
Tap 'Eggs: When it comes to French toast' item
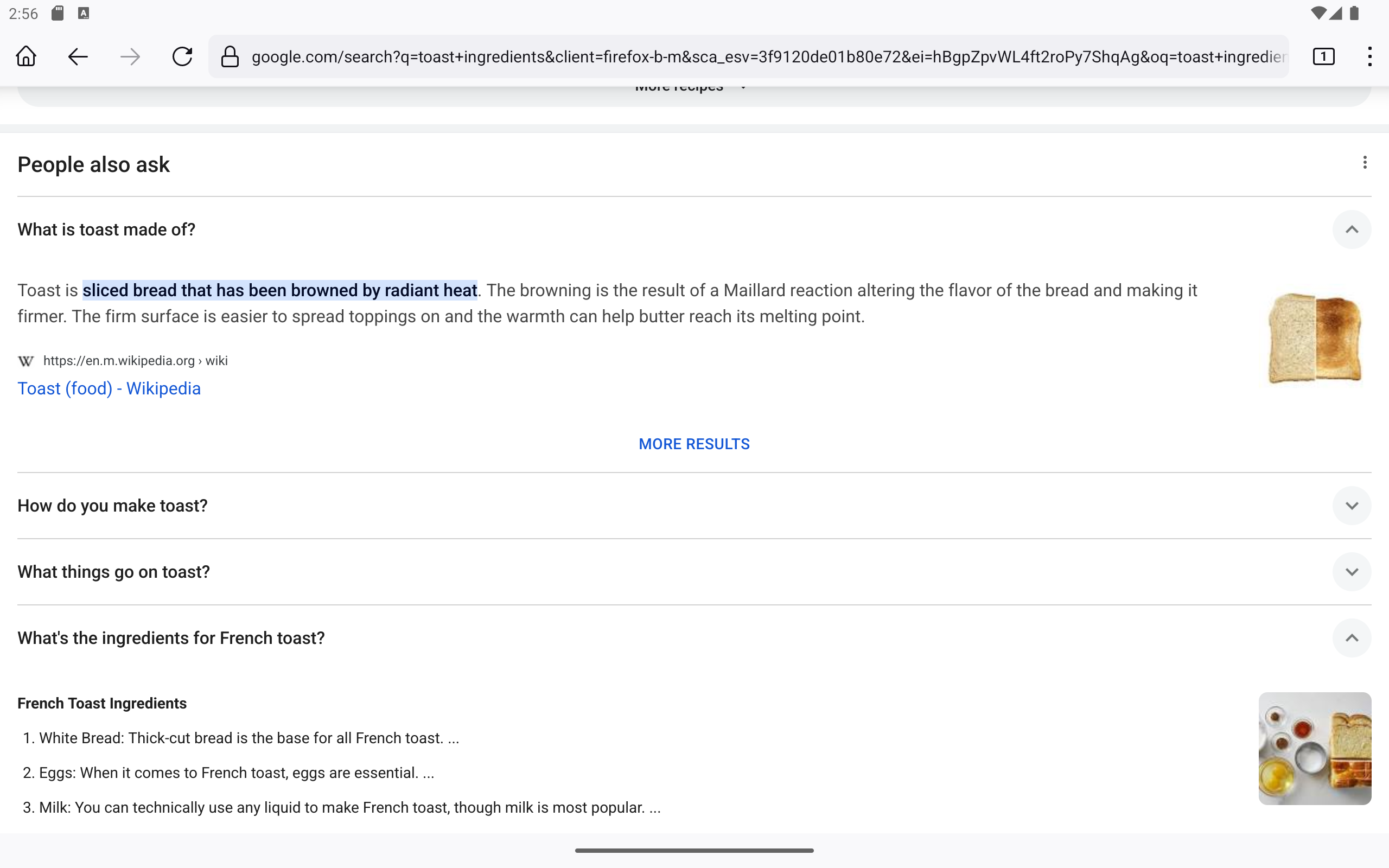(237, 773)
